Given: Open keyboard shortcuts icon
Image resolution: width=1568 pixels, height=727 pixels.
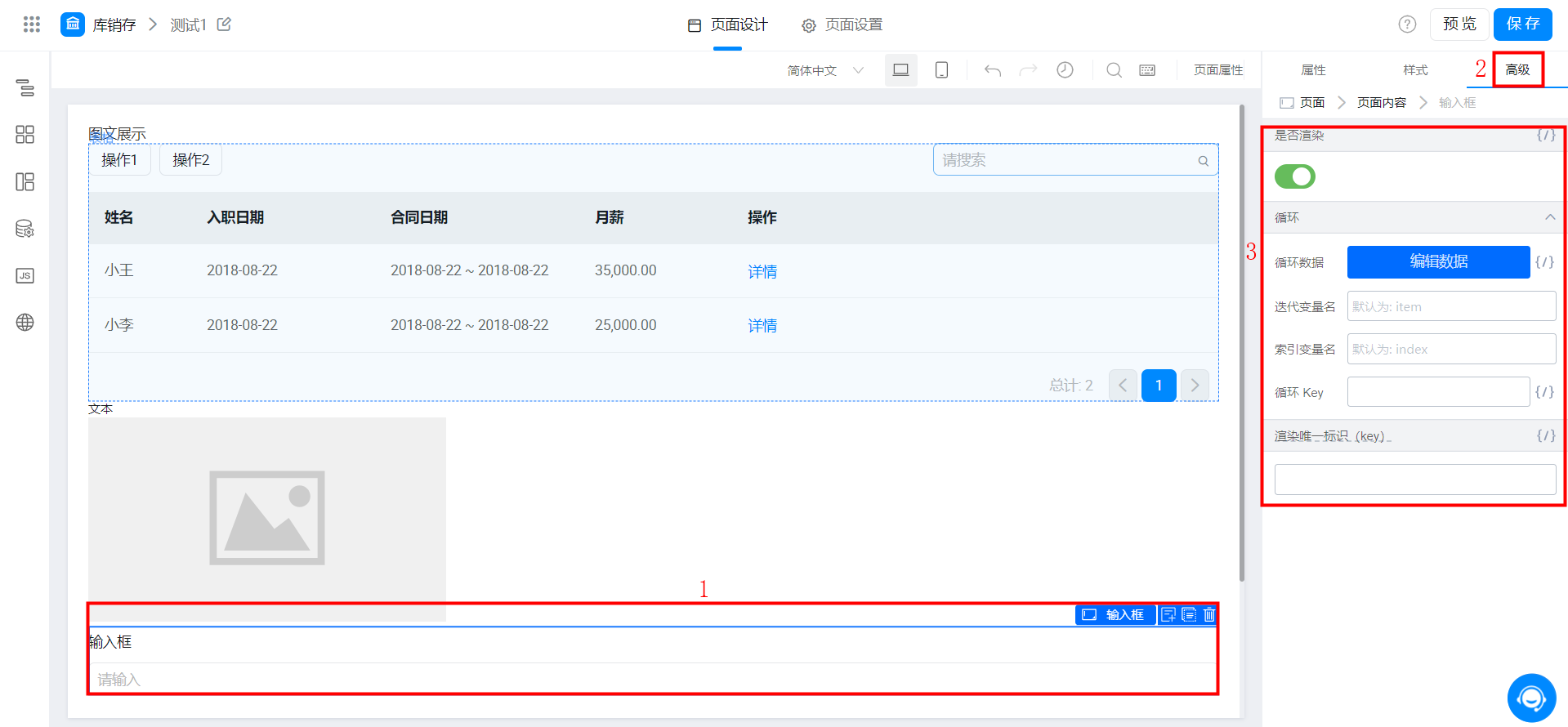Looking at the screenshot, I should pos(1147,70).
